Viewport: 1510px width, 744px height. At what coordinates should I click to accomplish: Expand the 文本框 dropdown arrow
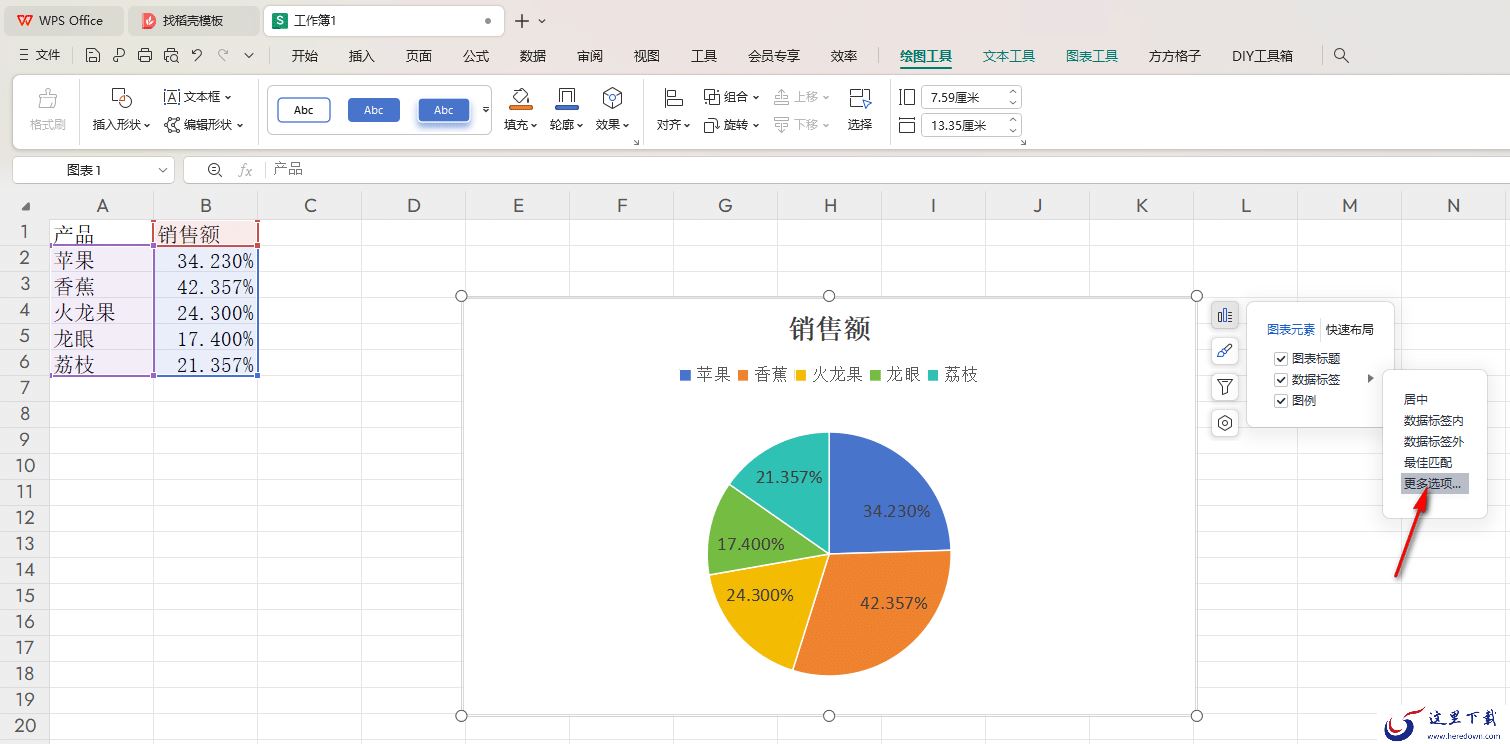coord(228,98)
